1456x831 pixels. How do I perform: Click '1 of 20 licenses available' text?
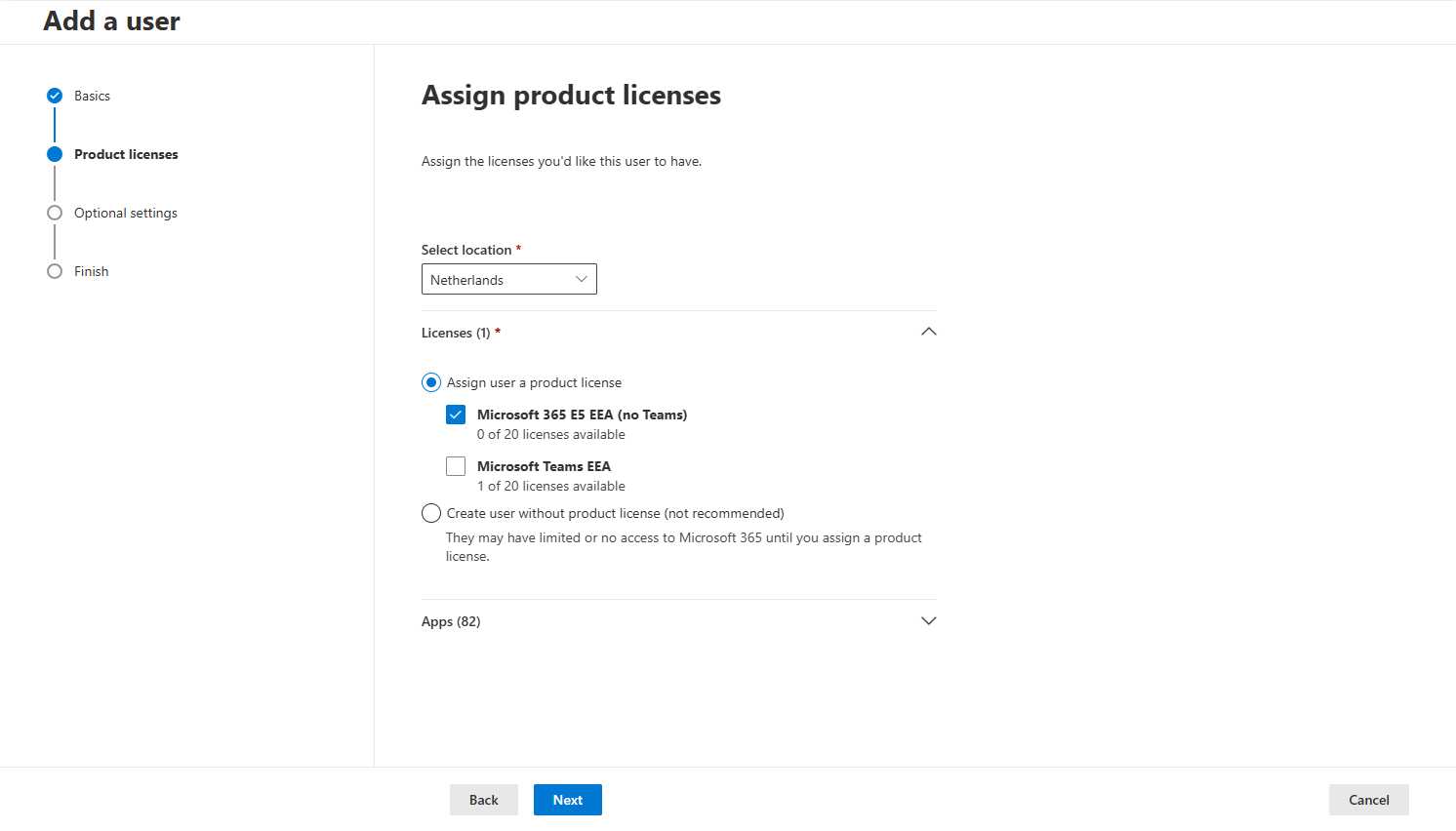click(x=551, y=486)
